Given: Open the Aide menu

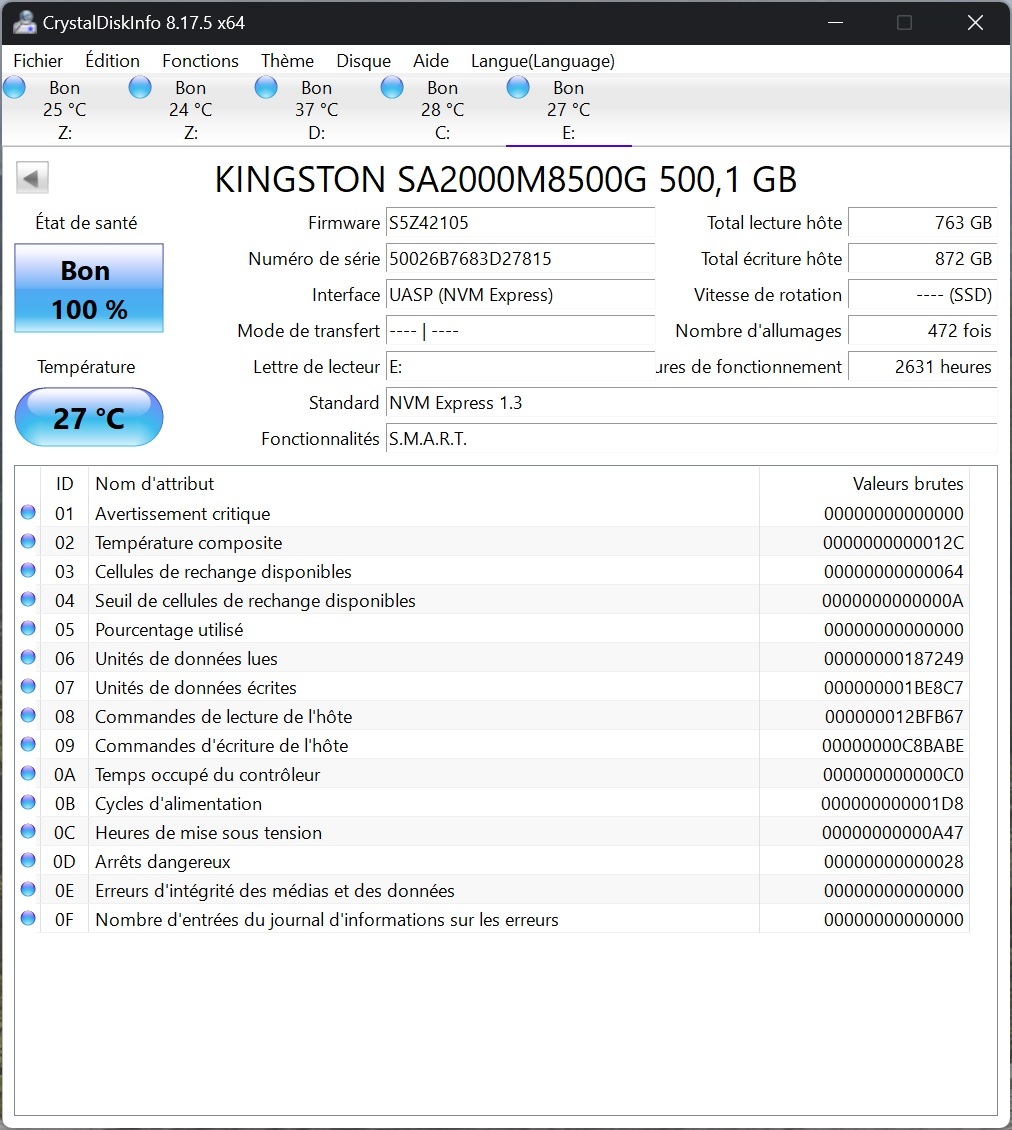Looking at the screenshot, I should 431,61.
